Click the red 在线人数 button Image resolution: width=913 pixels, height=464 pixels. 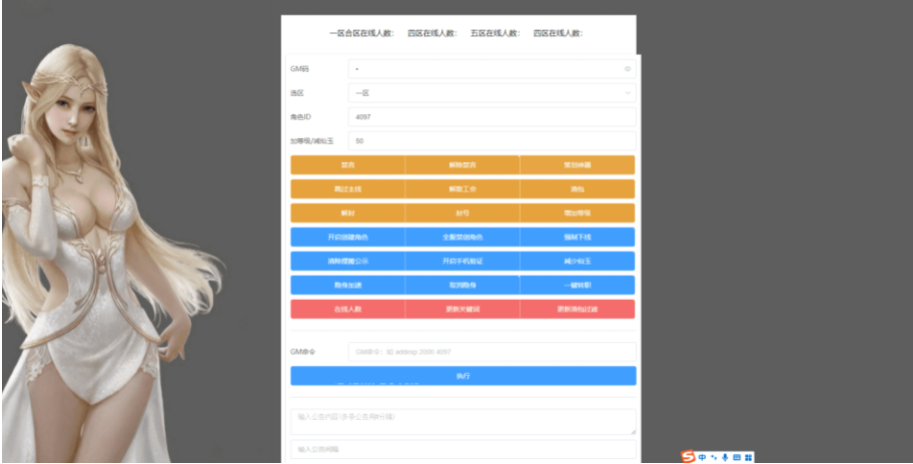coord(347,309)
